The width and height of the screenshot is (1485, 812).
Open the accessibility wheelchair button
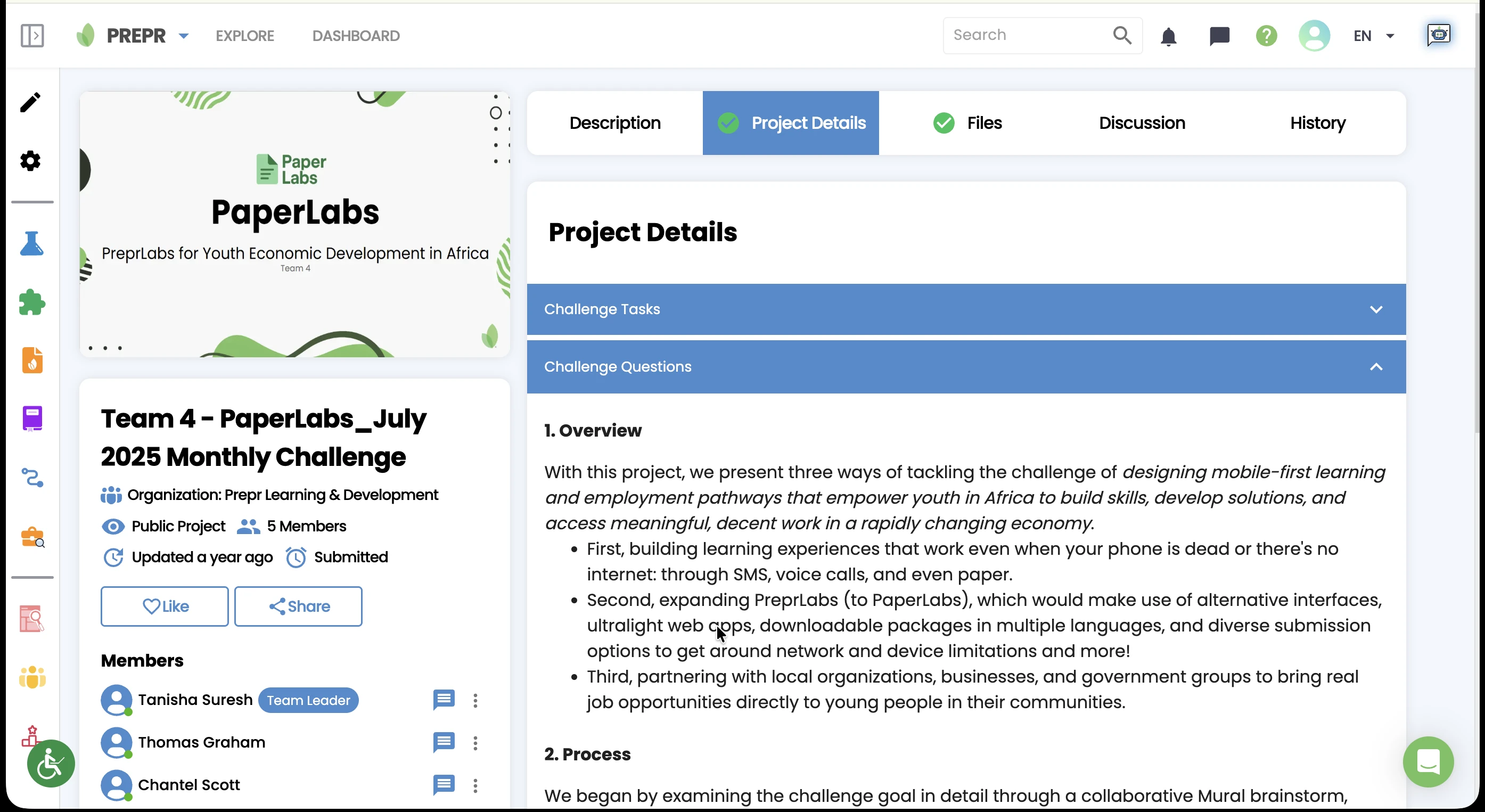pos(51,764)
